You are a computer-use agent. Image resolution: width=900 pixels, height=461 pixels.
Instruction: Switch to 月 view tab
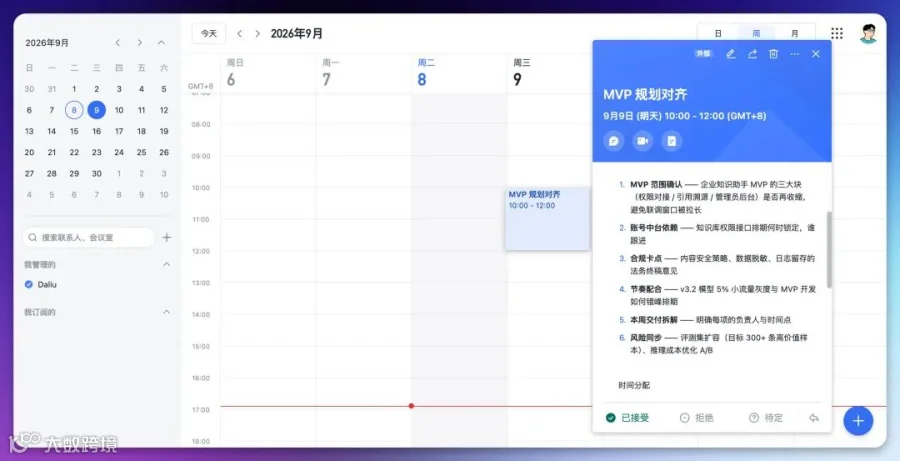point(794,33)
